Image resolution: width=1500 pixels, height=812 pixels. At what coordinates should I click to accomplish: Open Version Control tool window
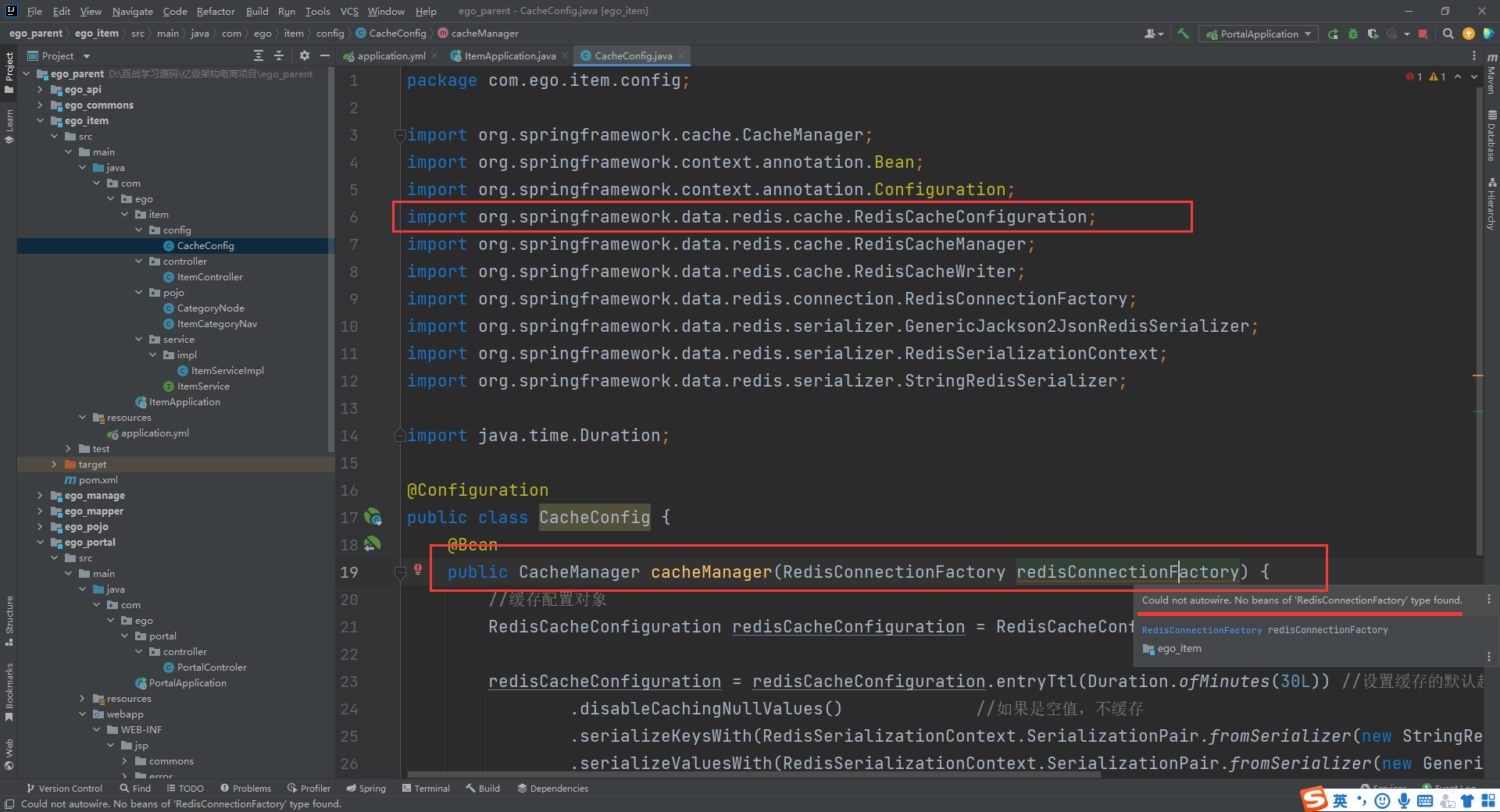[64, 788]
